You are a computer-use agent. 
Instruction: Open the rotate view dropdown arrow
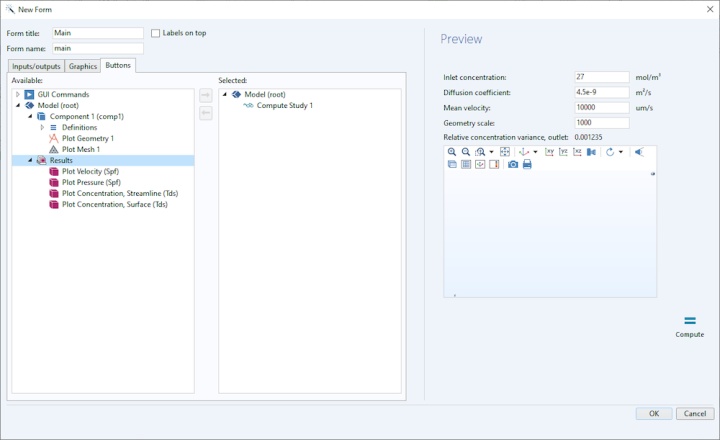tap(621, 152)
